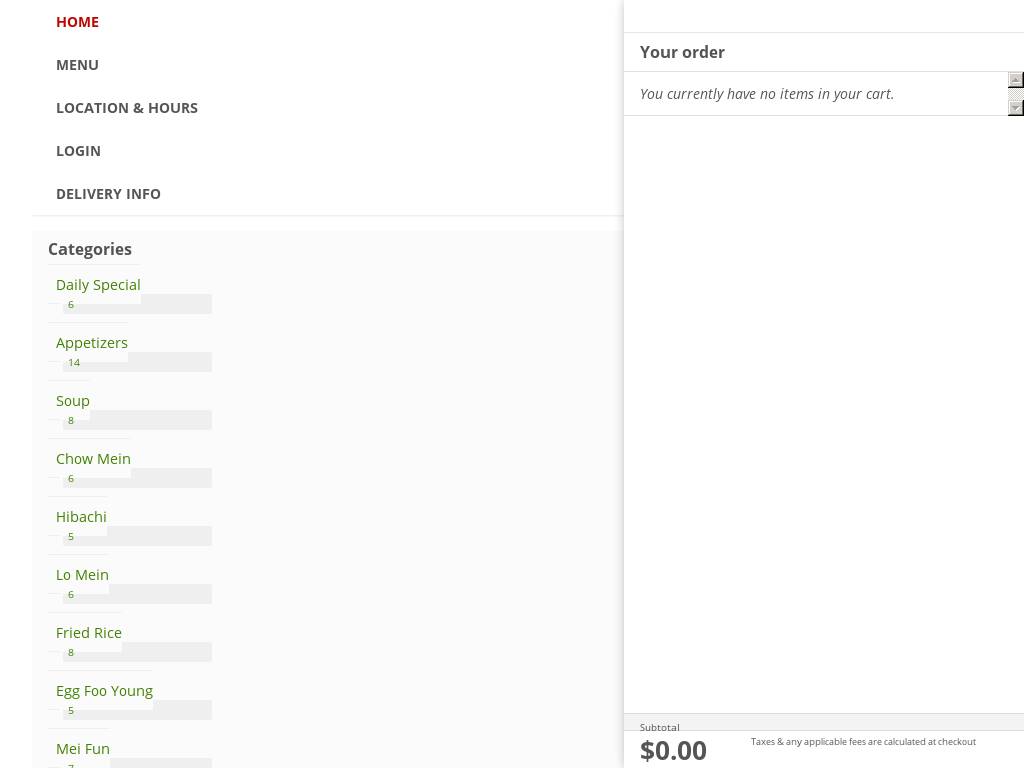
Task: Open the Appetizers category
Action: (x=92, y=343)
